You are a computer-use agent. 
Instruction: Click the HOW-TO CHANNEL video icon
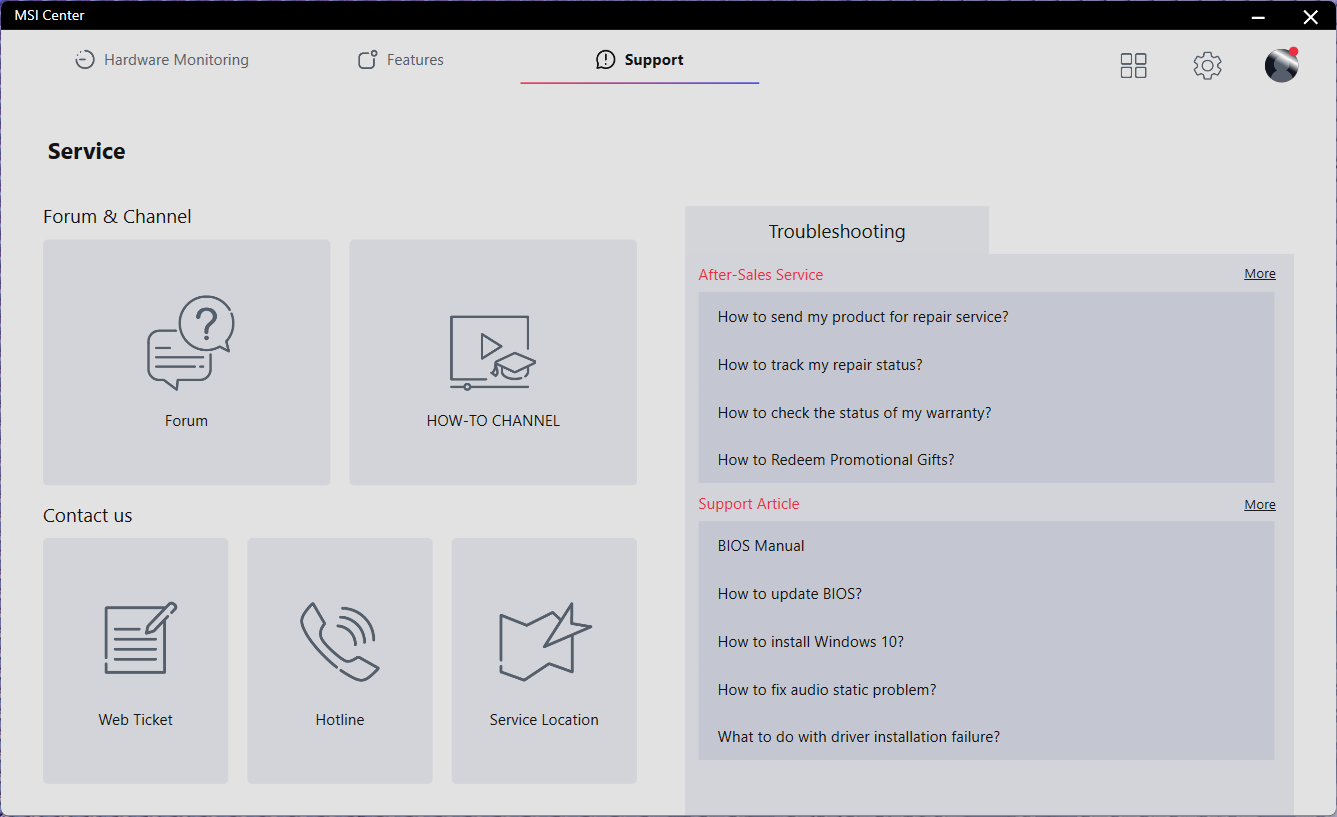[493, 352]
